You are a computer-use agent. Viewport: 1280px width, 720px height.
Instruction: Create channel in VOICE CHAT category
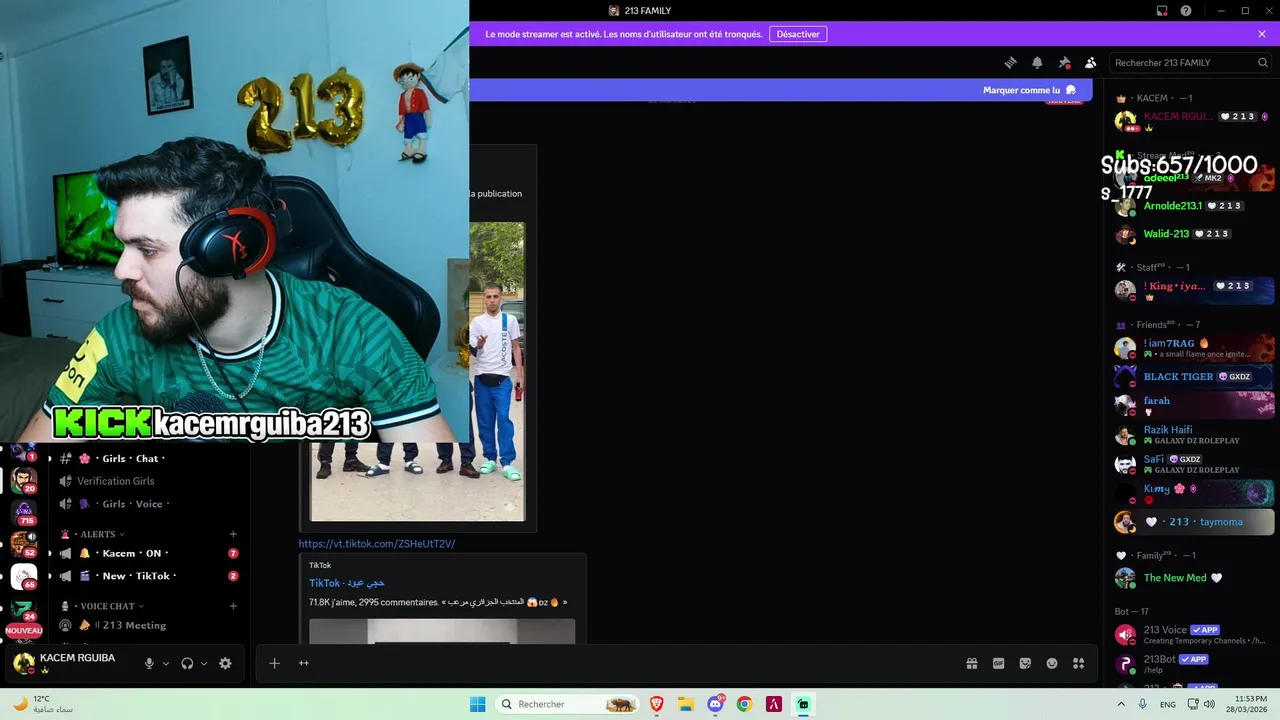(x=233, y=606)
